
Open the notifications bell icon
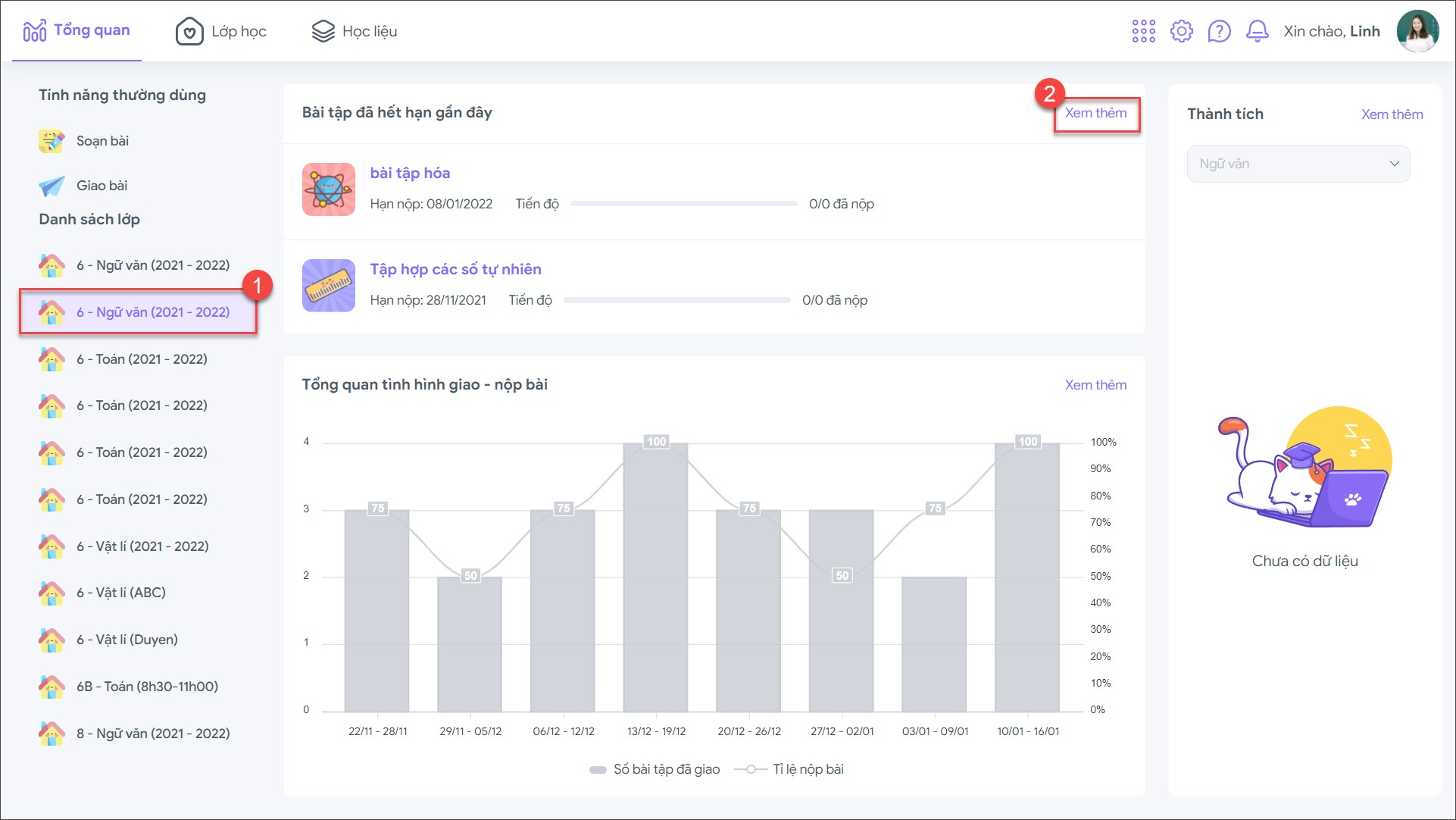pyautogui.click(x=1257, y=31)
